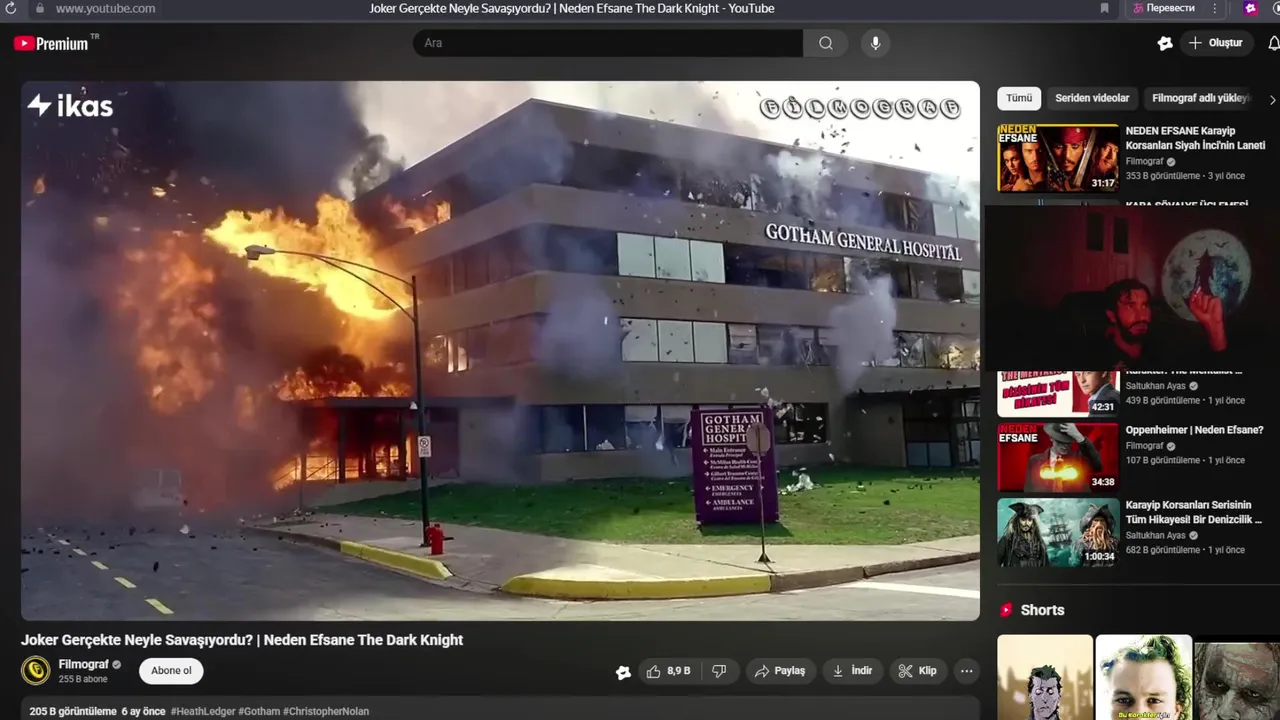Click the search magnifier button
Viewport: 1280px width, 720px height.
click(825, 43)
